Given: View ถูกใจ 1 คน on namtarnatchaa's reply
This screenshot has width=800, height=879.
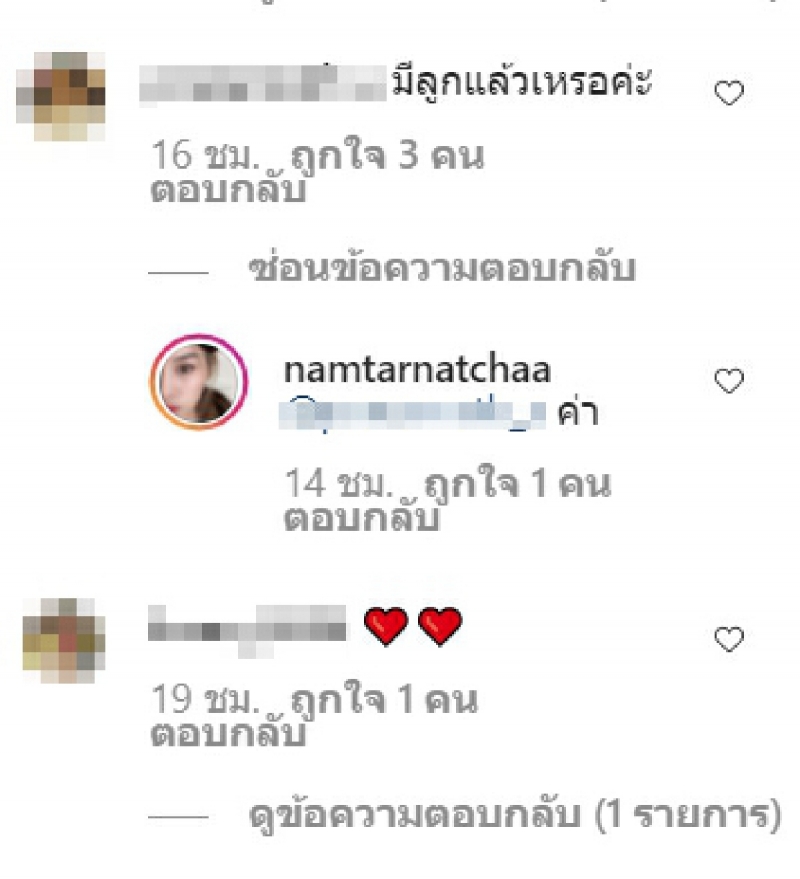Looking at the screenshot, I should 517,483.
